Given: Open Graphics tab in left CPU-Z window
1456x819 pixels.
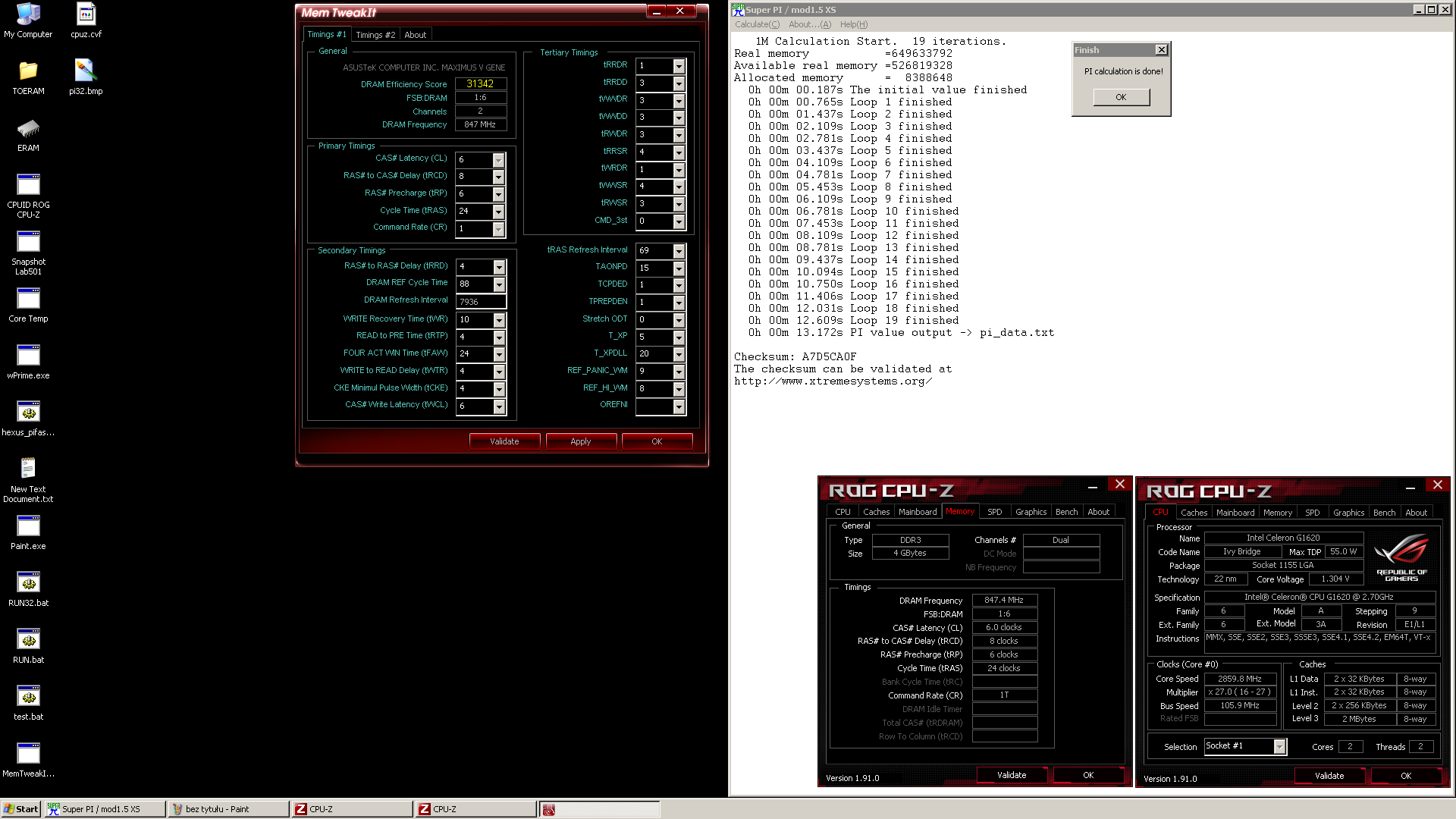Looking at the screenshot, I should tap(1031, 512).
